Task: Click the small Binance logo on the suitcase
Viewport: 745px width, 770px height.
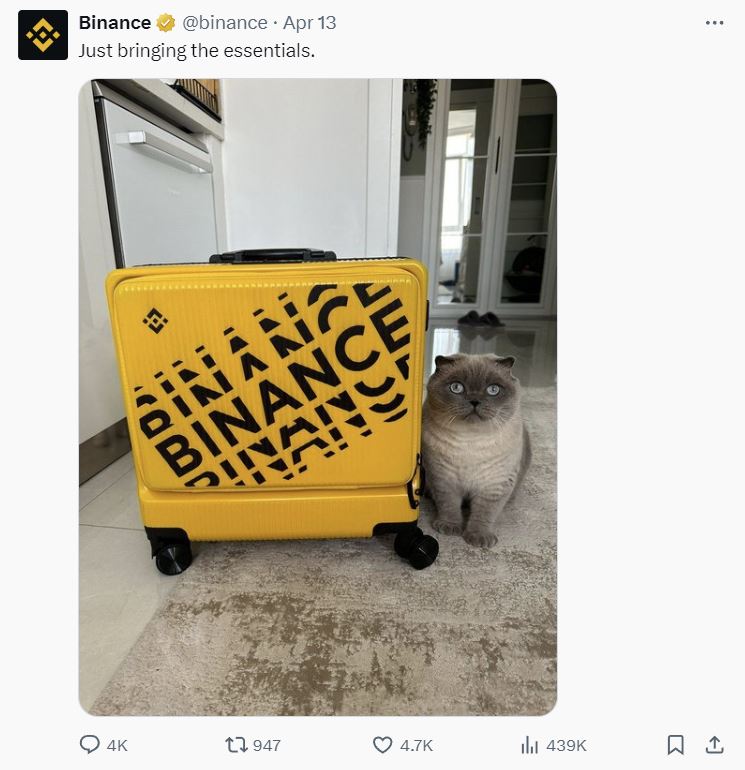Action: tap(155, 321)
